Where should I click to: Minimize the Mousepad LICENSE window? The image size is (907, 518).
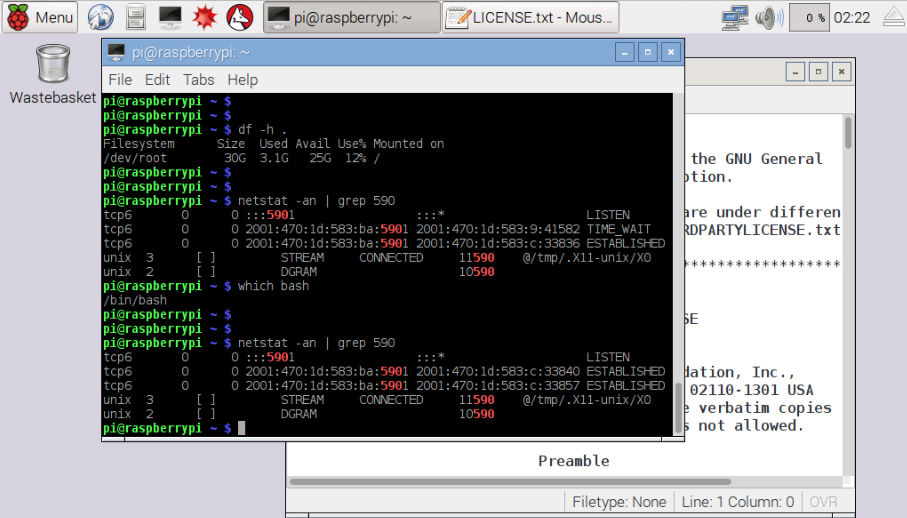[795, 72]
